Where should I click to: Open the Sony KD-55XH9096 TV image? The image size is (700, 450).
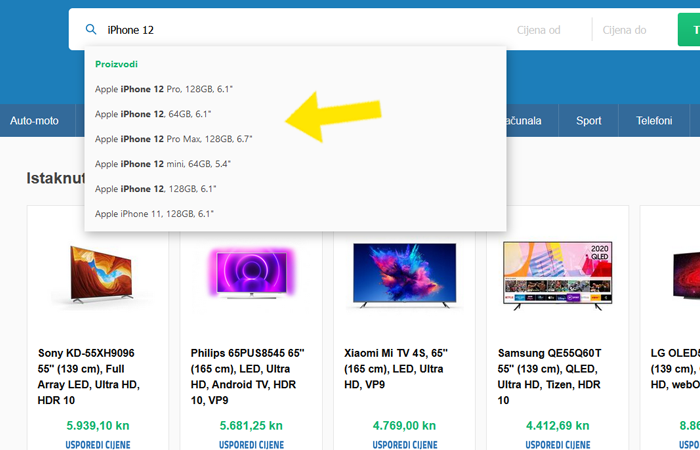click(x=102, y=275)
